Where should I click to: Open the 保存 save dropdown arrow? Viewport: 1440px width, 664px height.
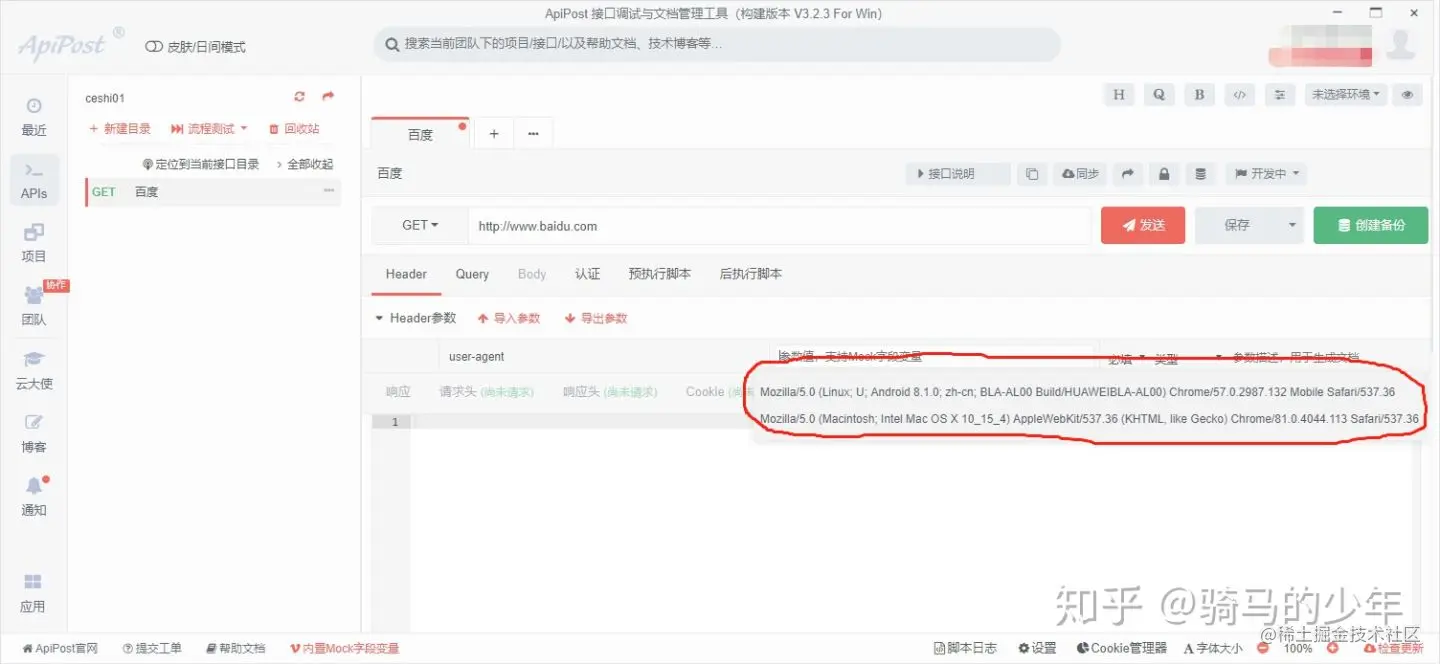pyautogui.click(x=1292, y=226)
